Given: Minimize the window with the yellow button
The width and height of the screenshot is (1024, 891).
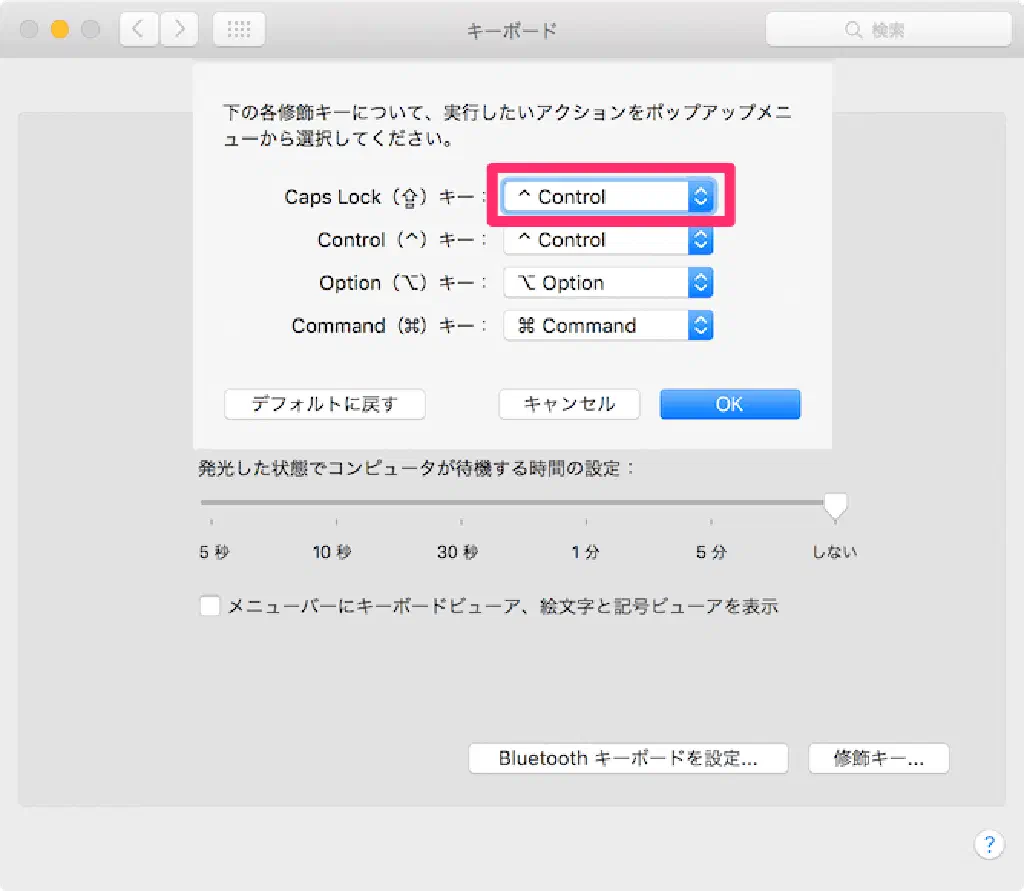Looking at the screenshot, I should coord(59,30).
